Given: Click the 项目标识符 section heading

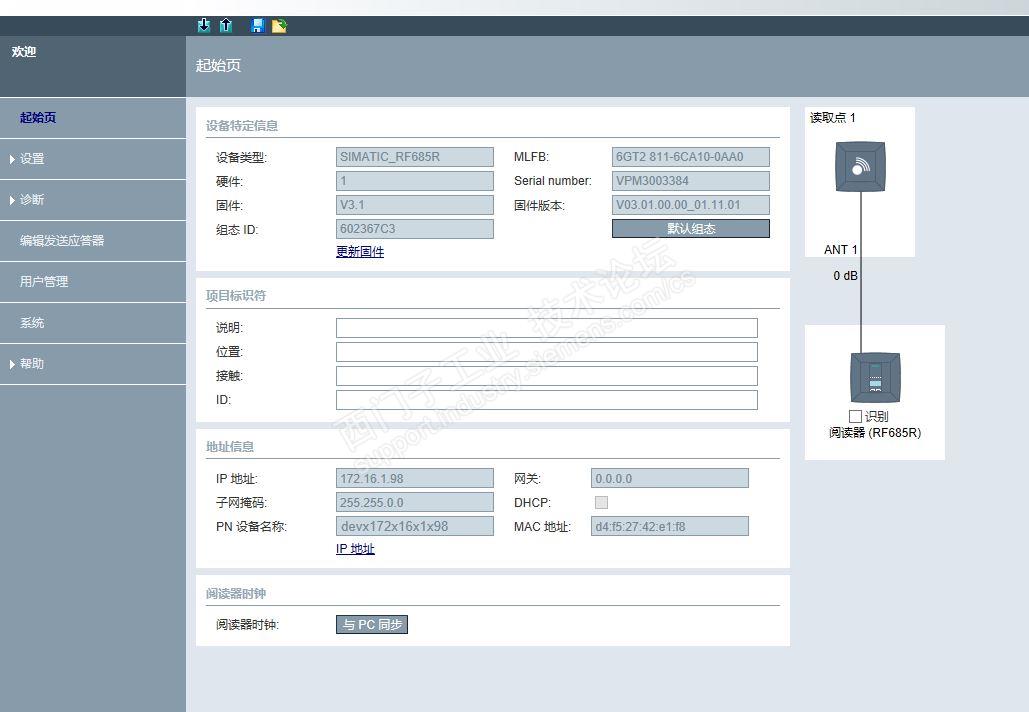Looking at the screenshot, I should tap(236, 296).
